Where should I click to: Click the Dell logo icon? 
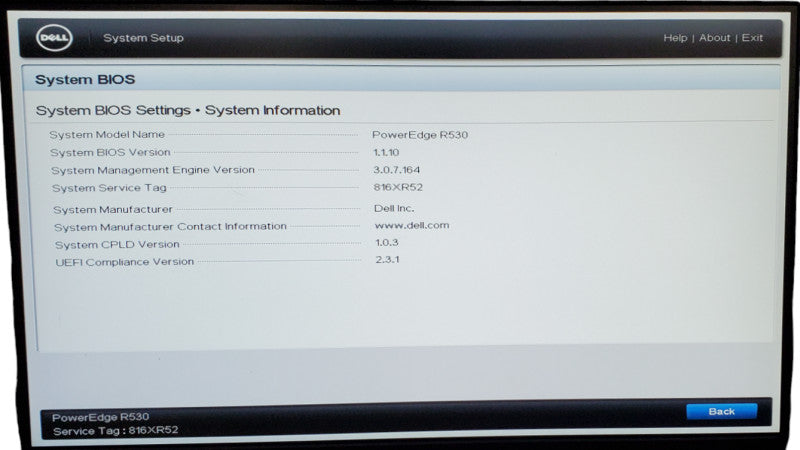click(54, 38)
